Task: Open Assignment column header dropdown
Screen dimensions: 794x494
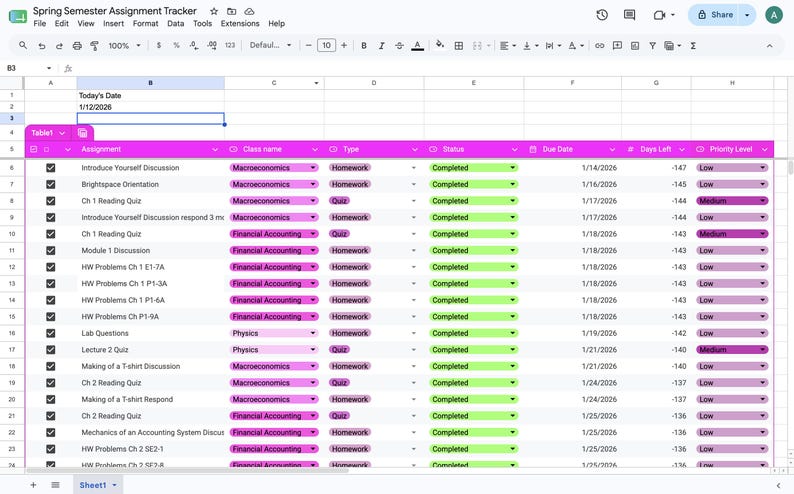Action: coord(215,149)
